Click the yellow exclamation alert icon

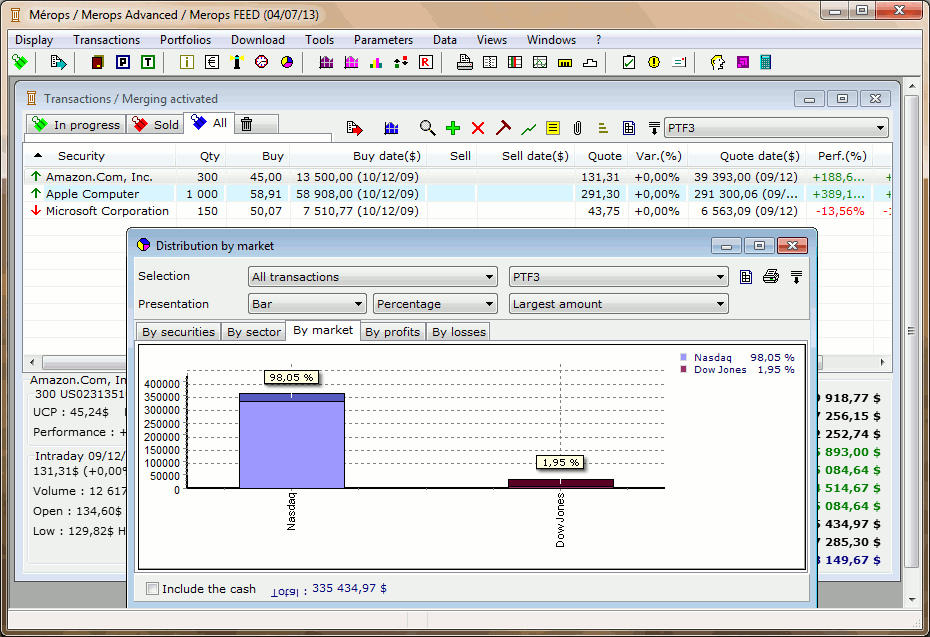point(654,62)
